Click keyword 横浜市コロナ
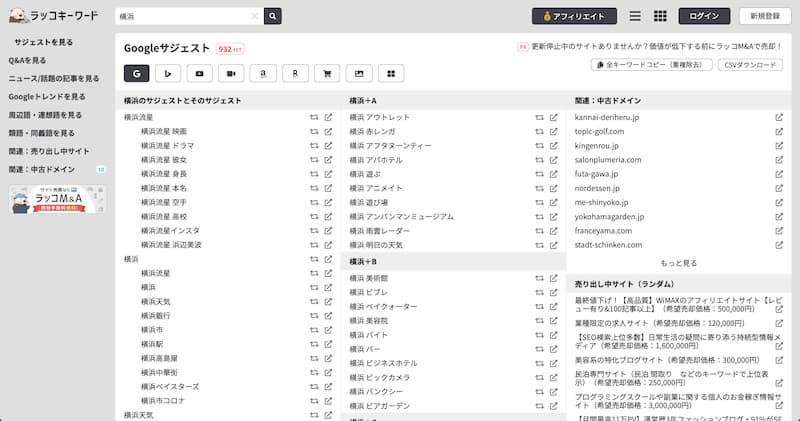This screenshot has width=800, height=421. click(163, 401)
